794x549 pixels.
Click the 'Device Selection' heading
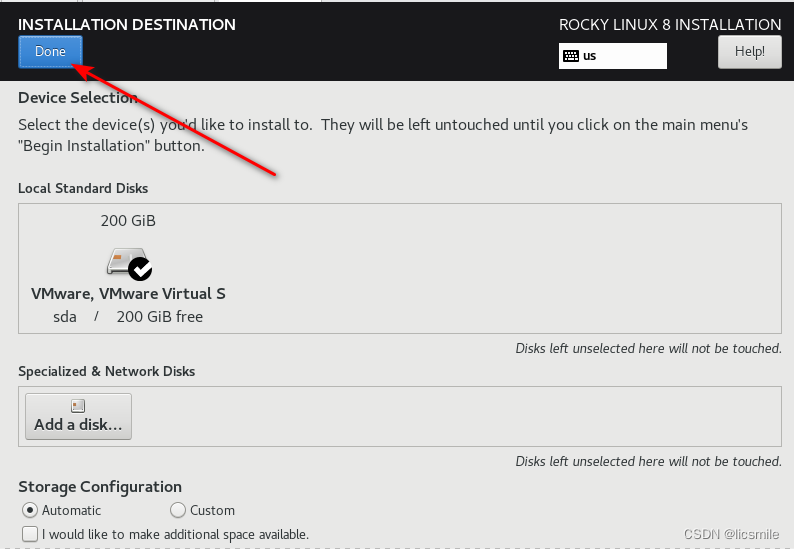point(78,98)
